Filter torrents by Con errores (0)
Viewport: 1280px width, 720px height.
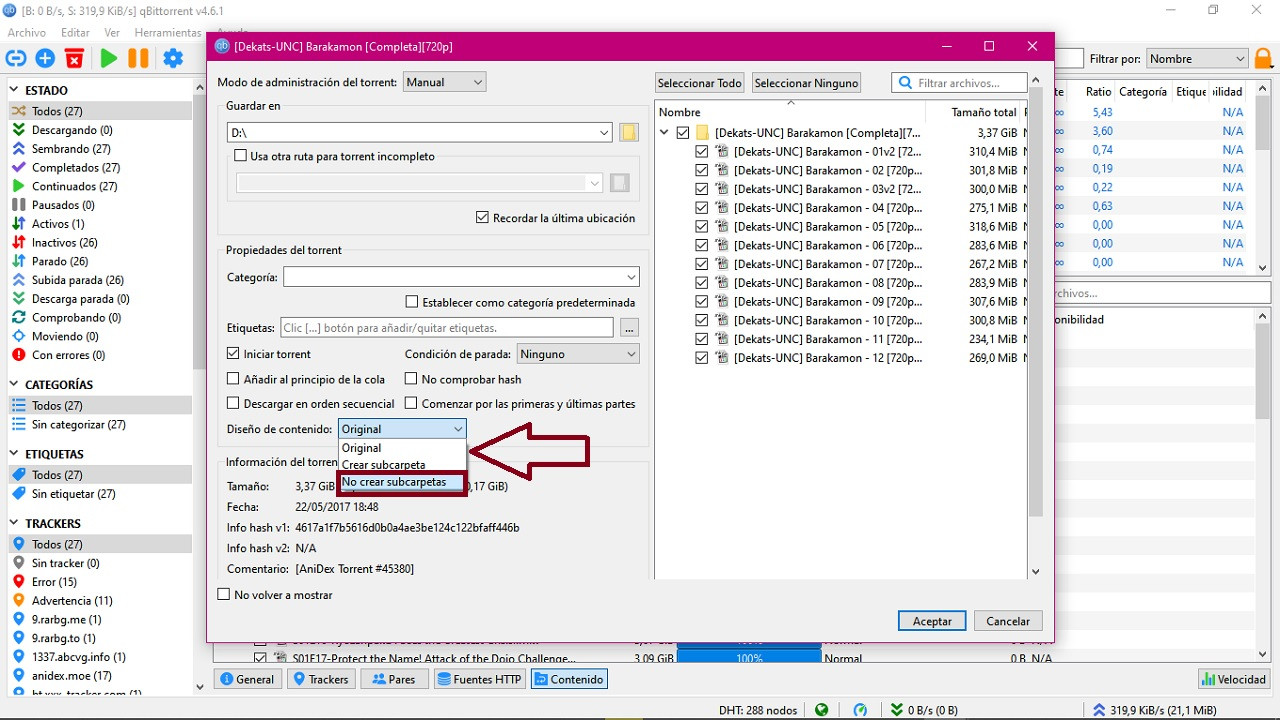coord(68,355)
